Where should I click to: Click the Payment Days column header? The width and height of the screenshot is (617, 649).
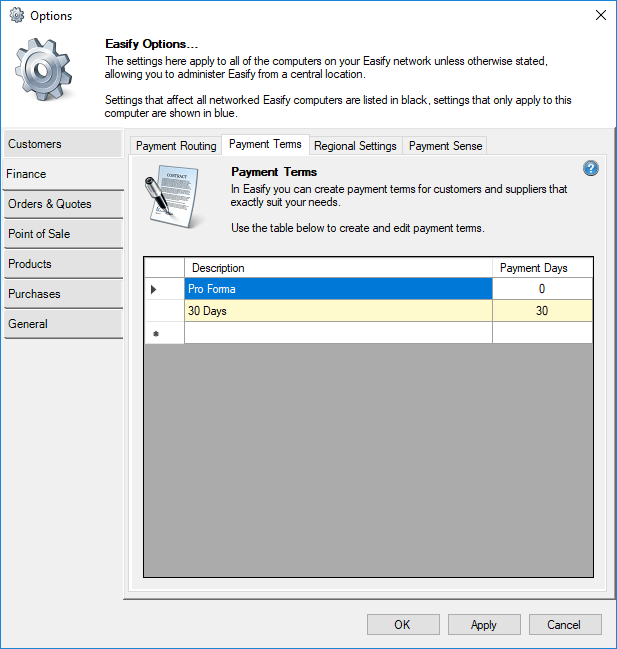(542, 268)
